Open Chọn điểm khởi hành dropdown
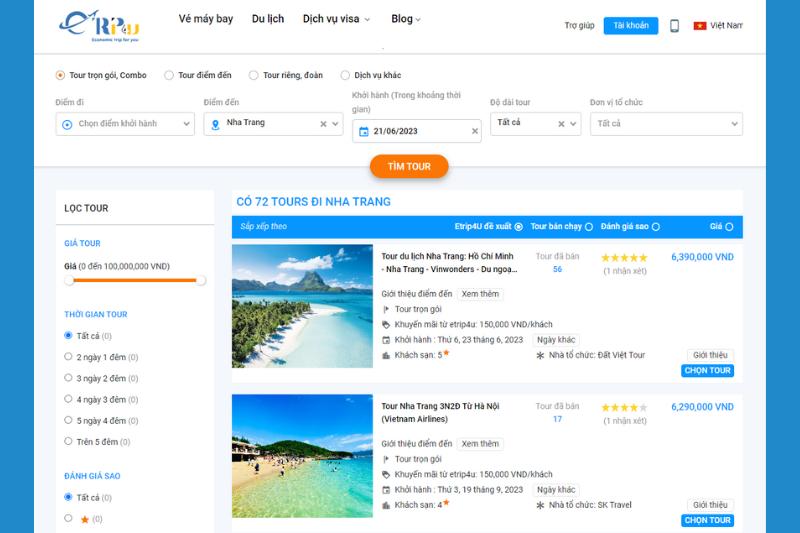 tap(125, 124)
